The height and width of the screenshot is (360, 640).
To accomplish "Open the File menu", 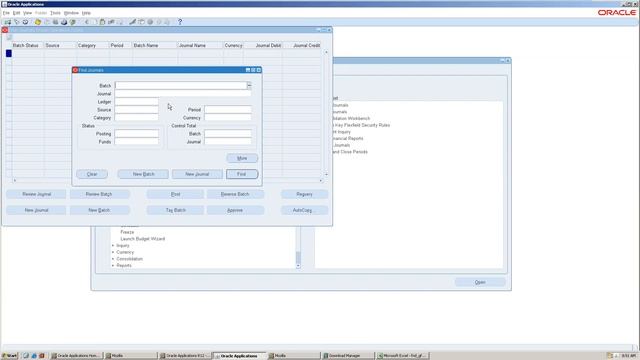I will [x=6, y=13].
